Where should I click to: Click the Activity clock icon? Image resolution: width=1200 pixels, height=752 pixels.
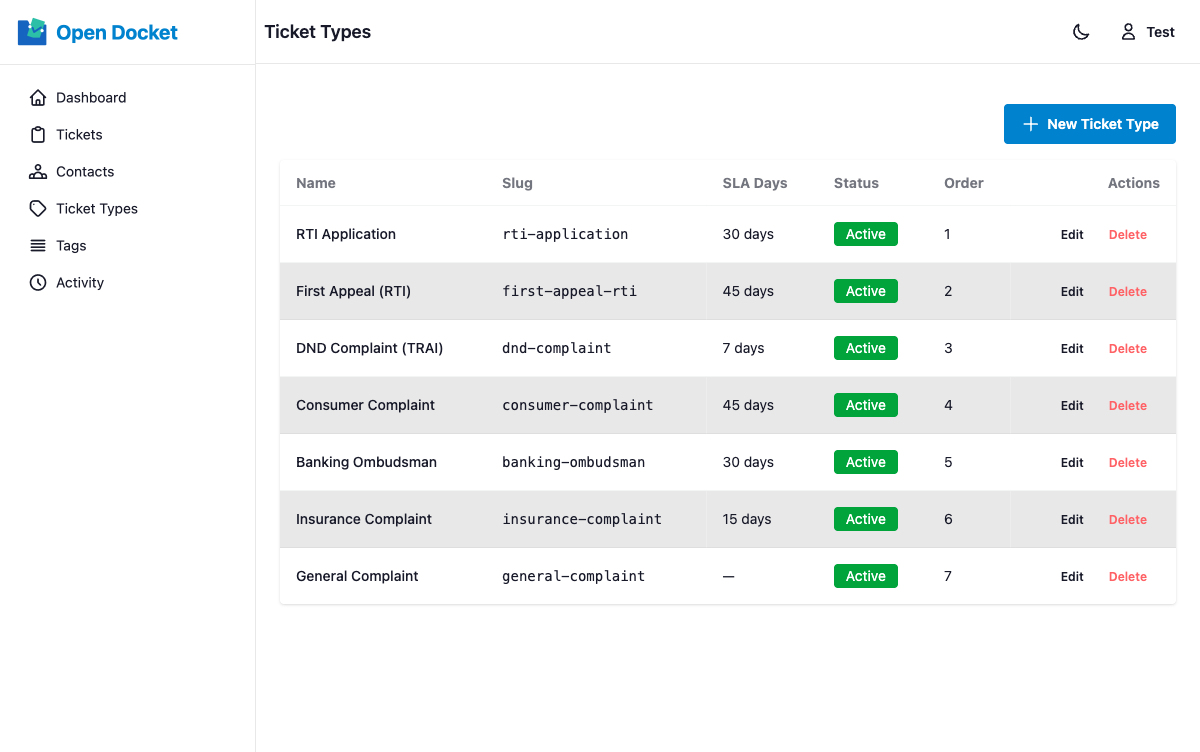(x=37, y=282)
